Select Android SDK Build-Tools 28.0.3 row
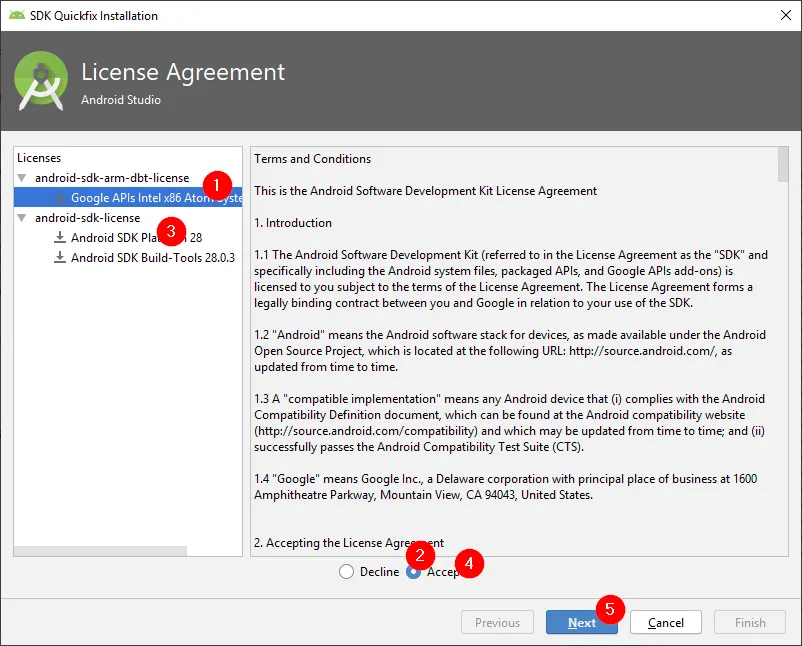 click(x=128, y=257)
